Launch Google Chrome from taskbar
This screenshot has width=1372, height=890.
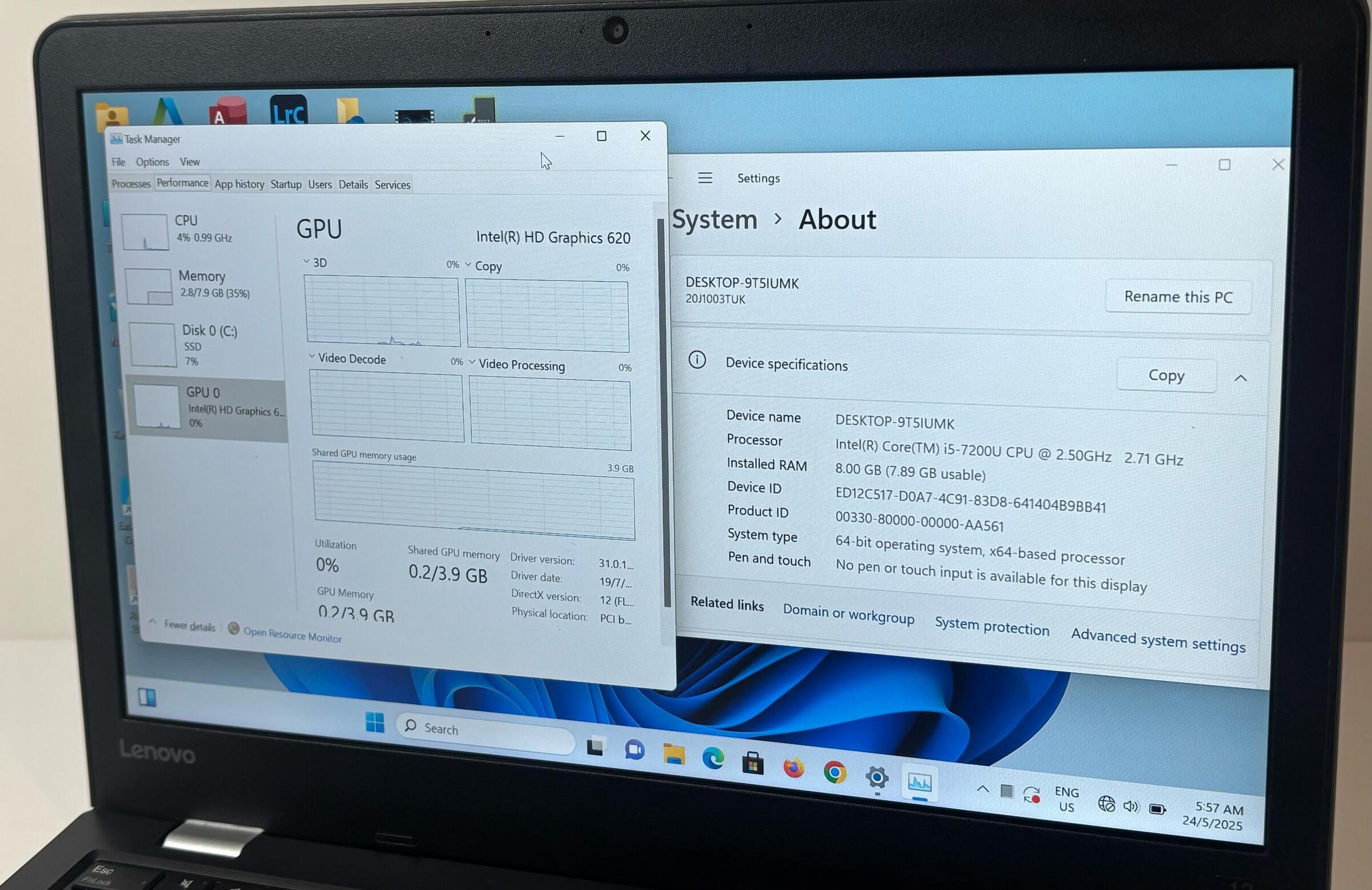tap(834, 772)
